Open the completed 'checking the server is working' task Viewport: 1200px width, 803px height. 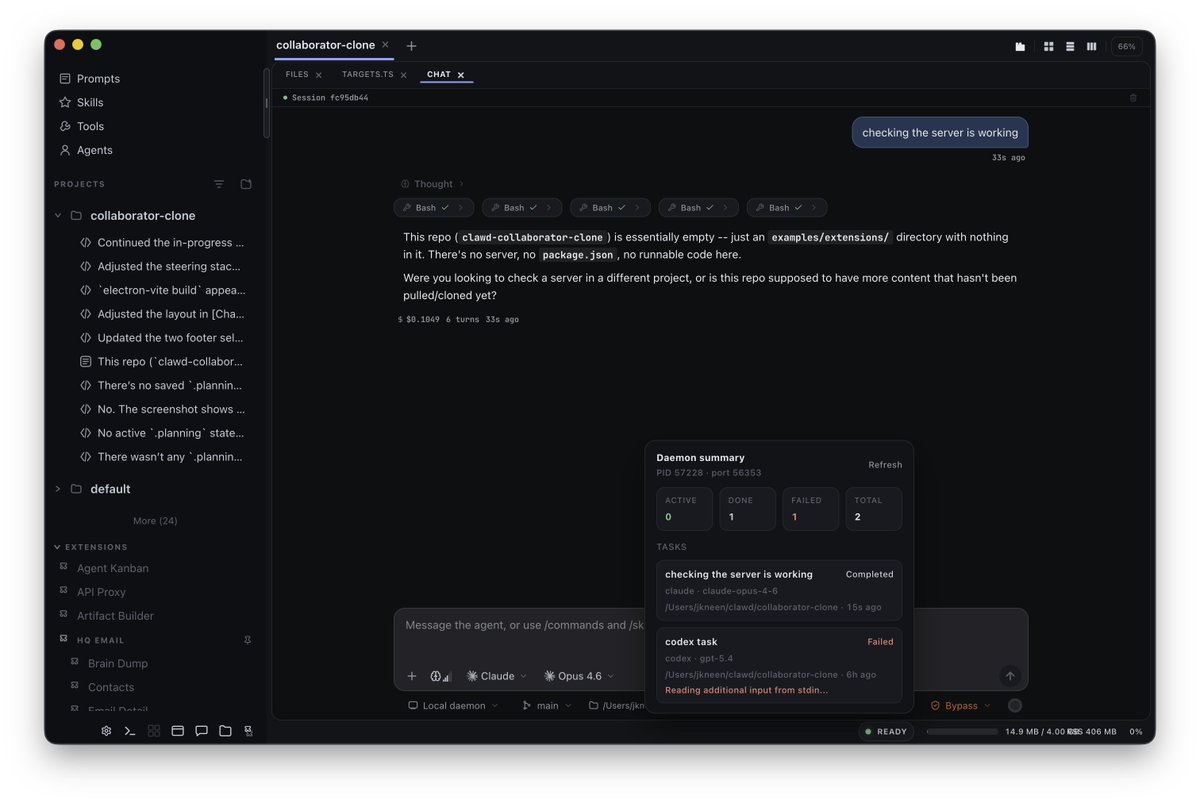[x=779, y=590]
